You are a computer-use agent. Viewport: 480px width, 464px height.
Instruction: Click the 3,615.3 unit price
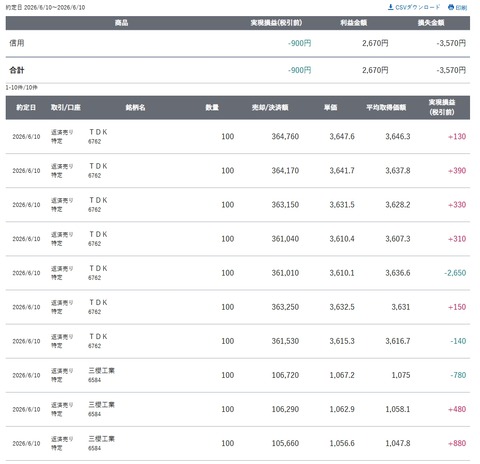342,341
